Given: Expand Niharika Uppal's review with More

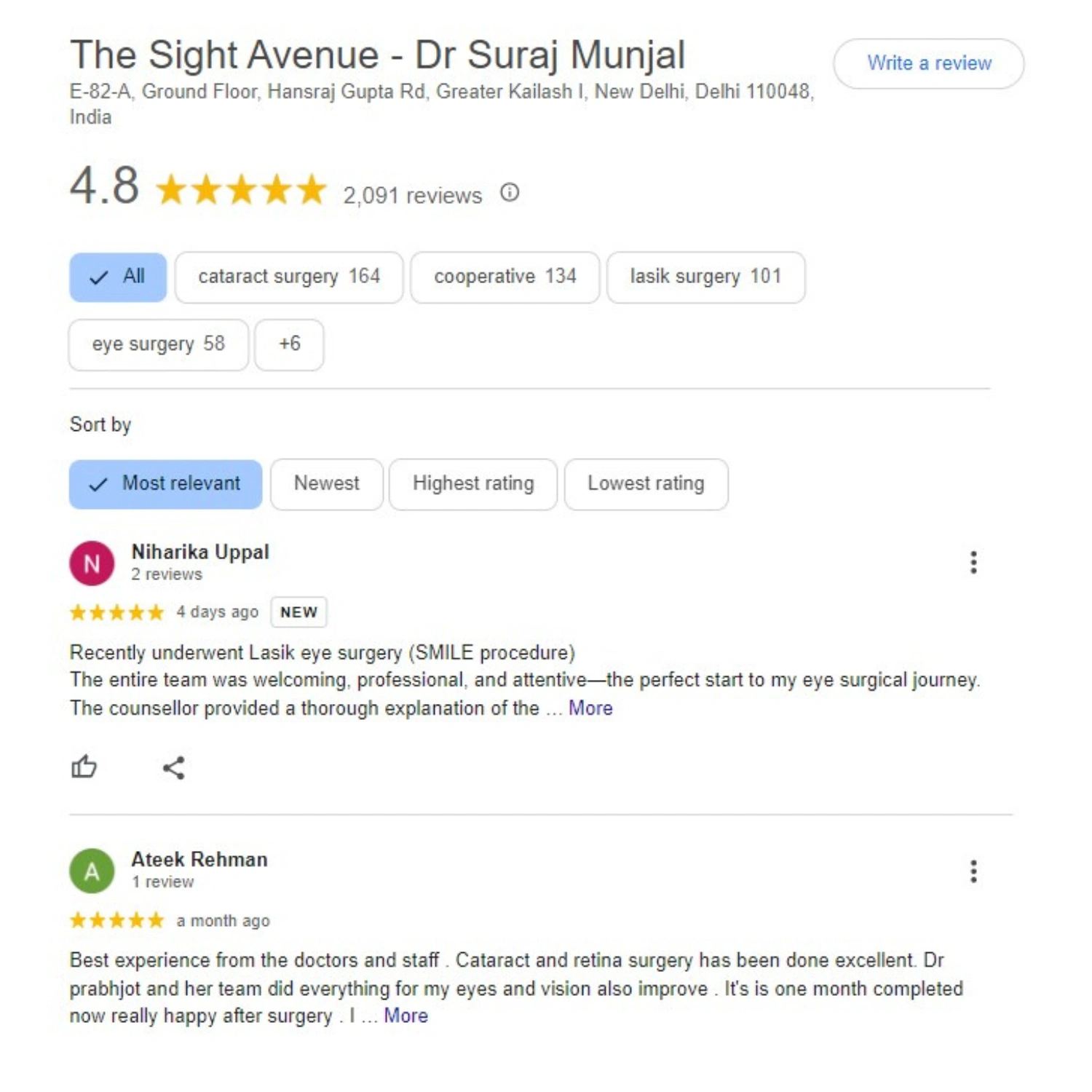Looking at the screenshot, I should click(x=590, y=708).
